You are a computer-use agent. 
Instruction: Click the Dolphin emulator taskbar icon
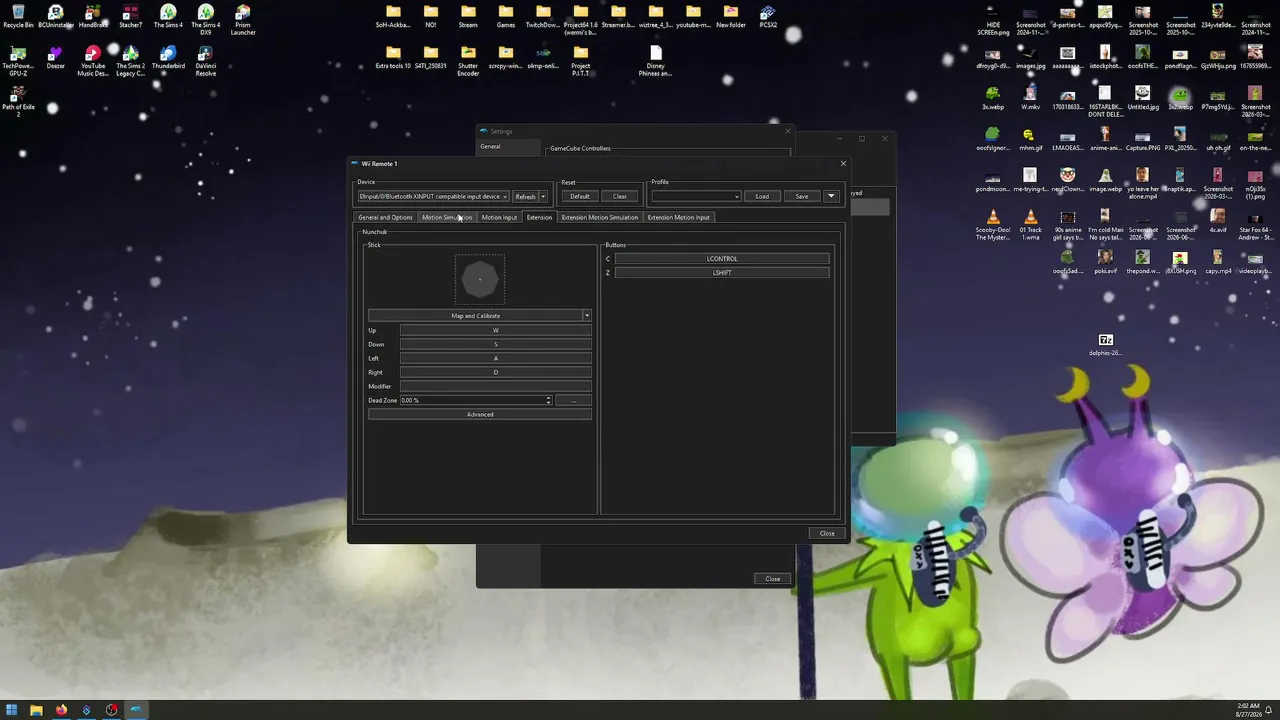[136, 710]
